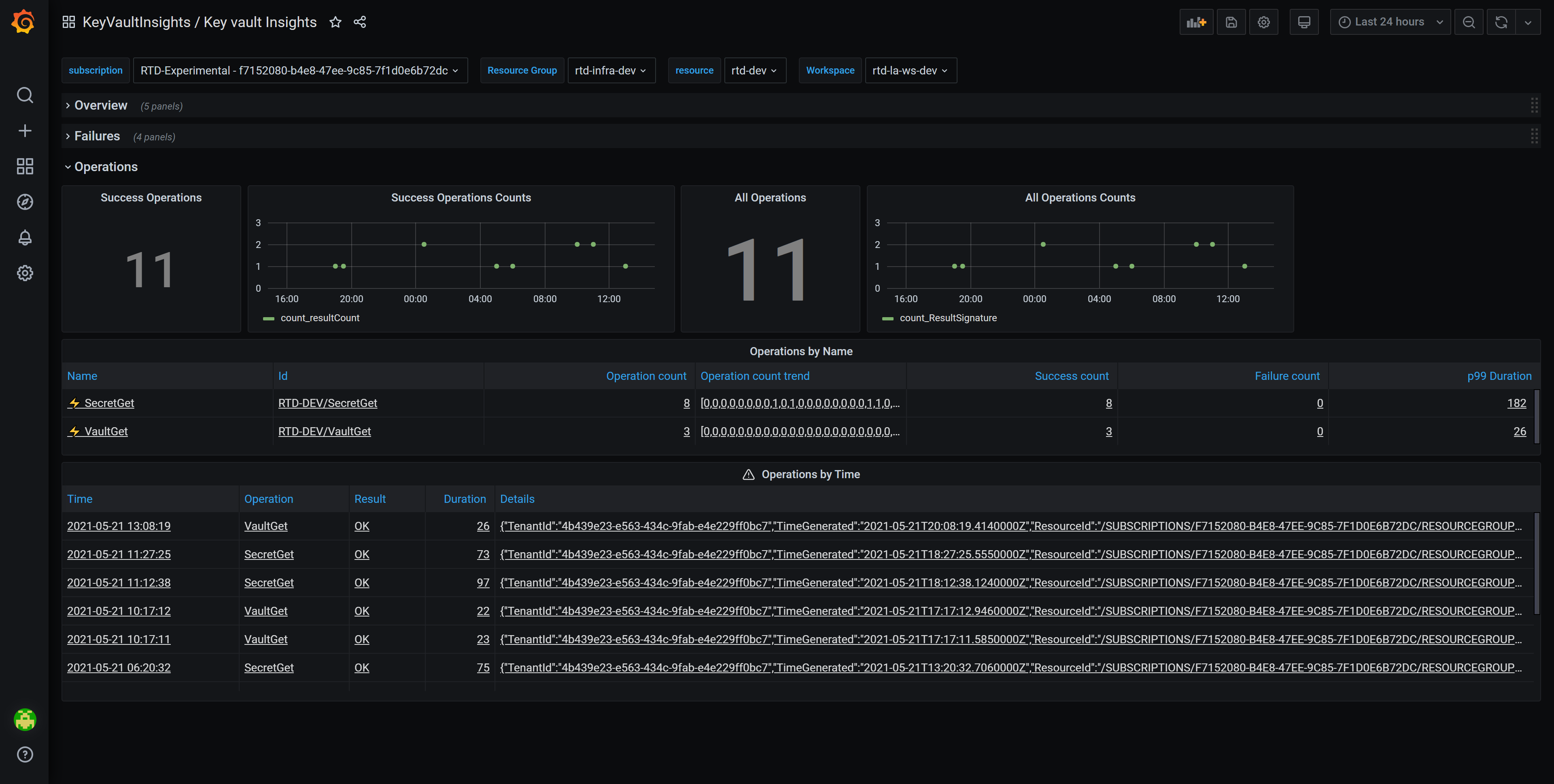Open the RTD-DEV/SecretGet link
Viewport: 1554px width, 784px height.
tap(327, 403)
